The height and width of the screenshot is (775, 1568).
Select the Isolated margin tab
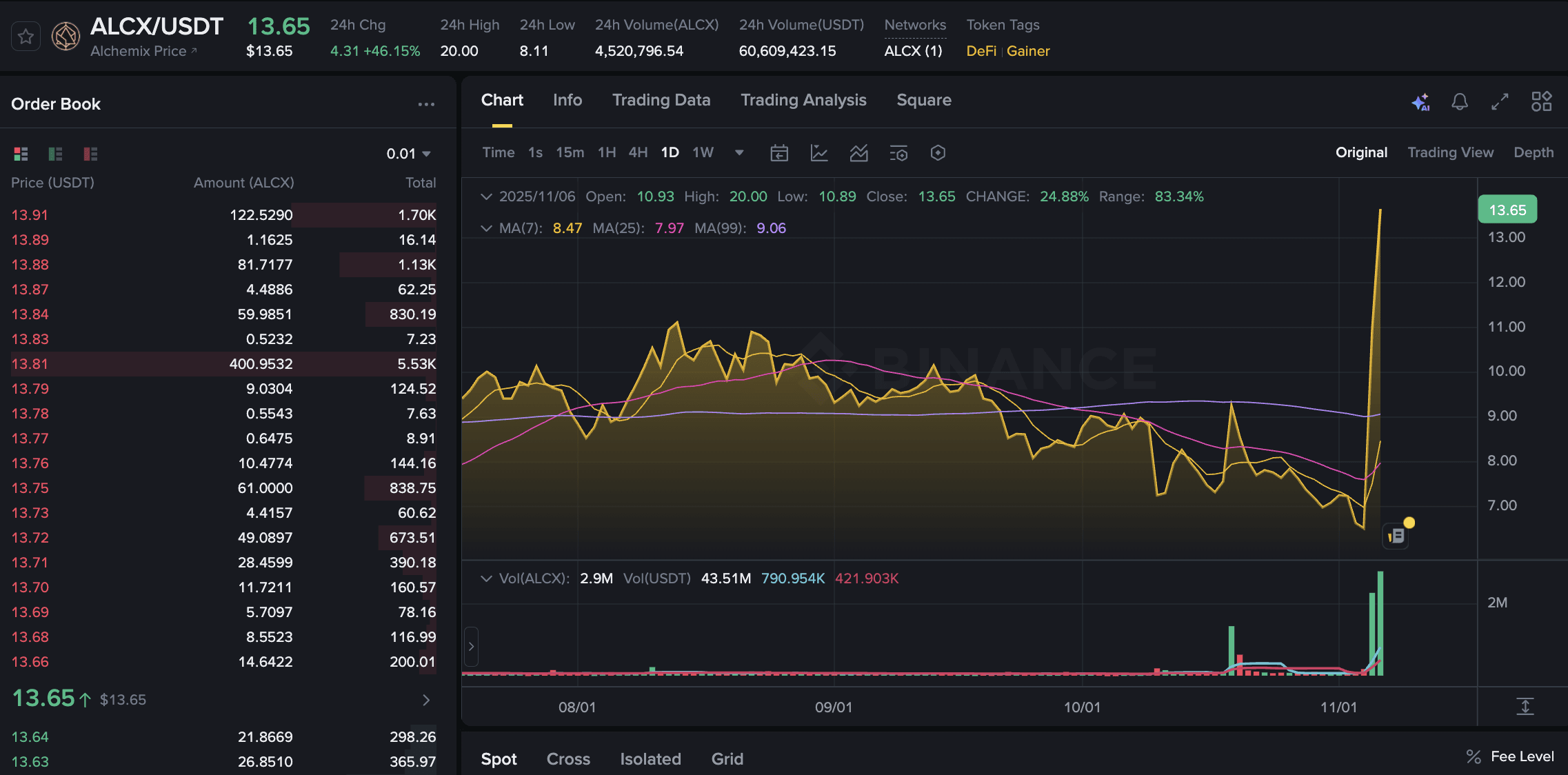coord(650,758)
